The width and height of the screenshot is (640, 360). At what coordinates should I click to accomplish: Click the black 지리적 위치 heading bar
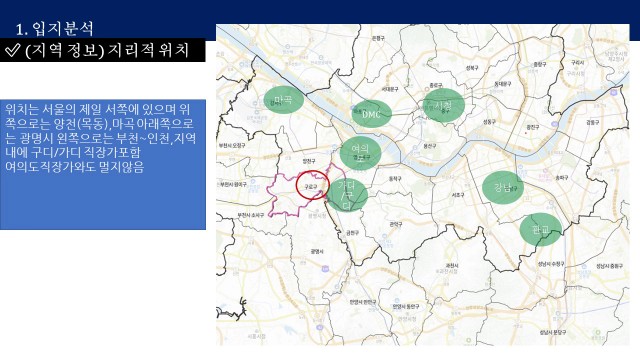pos(102,50)
